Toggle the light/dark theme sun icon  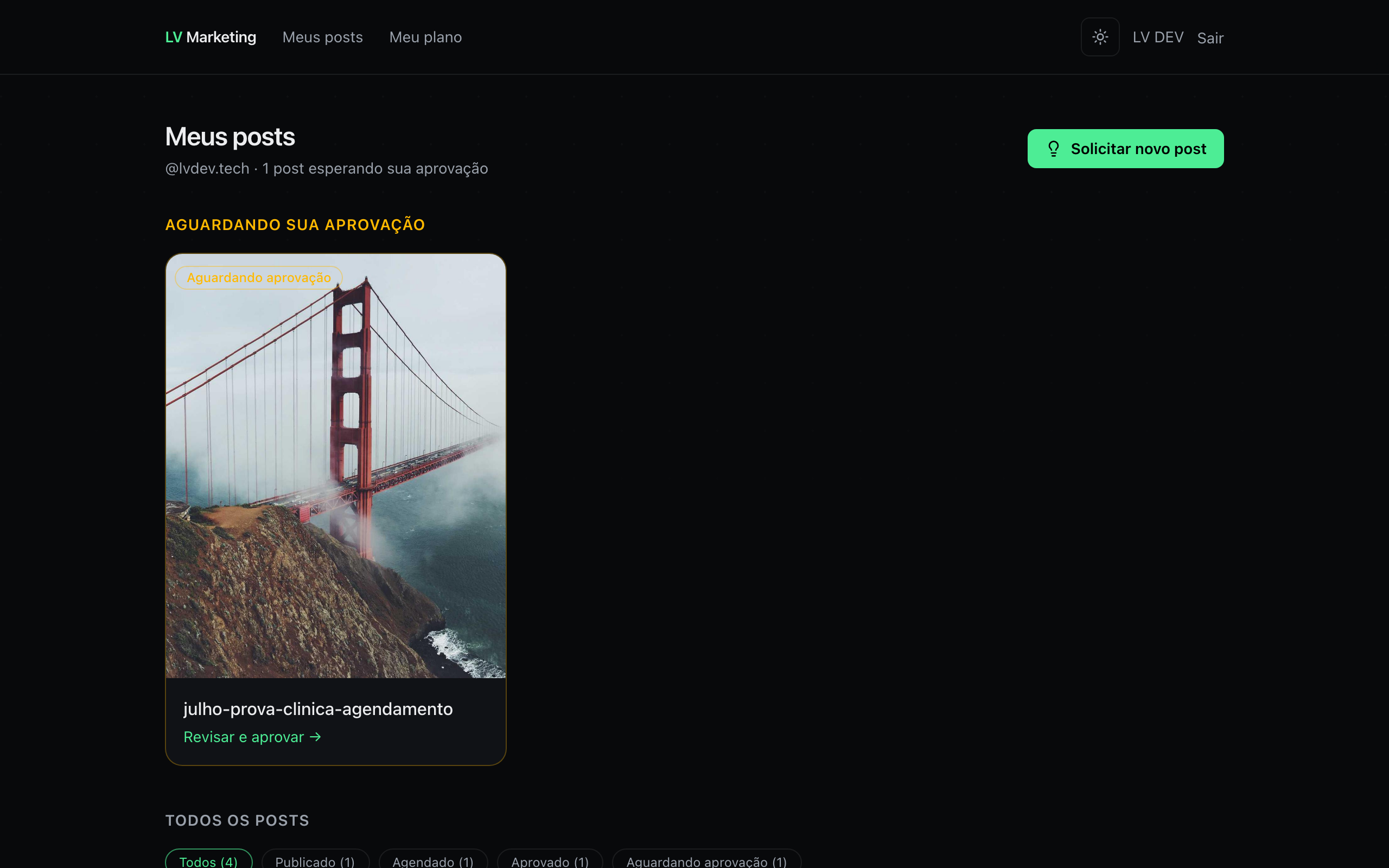tap(1100, 37)
